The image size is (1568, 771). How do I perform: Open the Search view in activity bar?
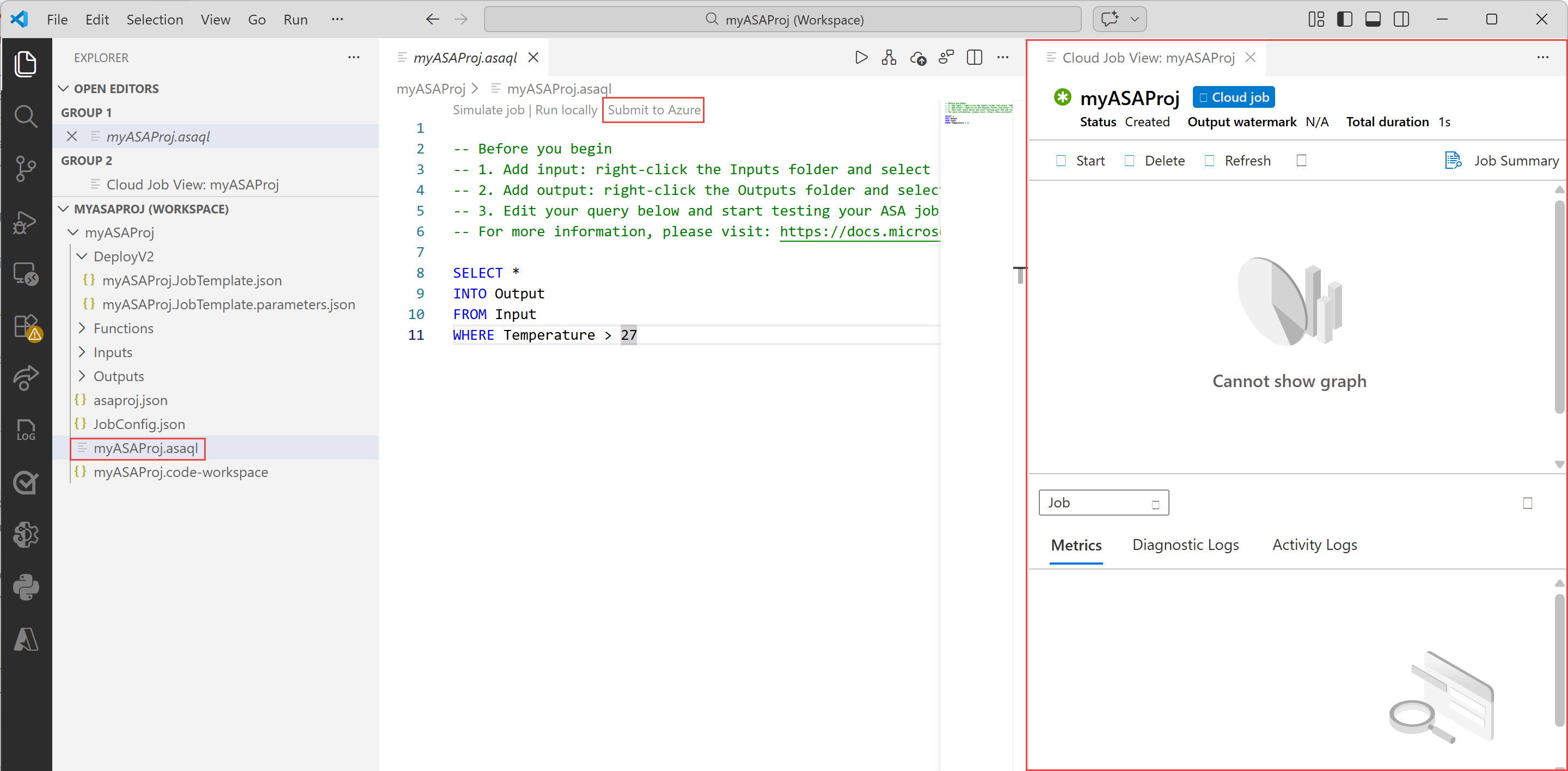[25, 115]
